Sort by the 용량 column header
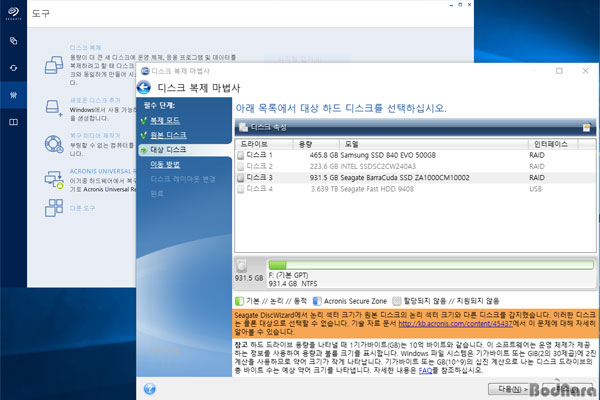 316,144
